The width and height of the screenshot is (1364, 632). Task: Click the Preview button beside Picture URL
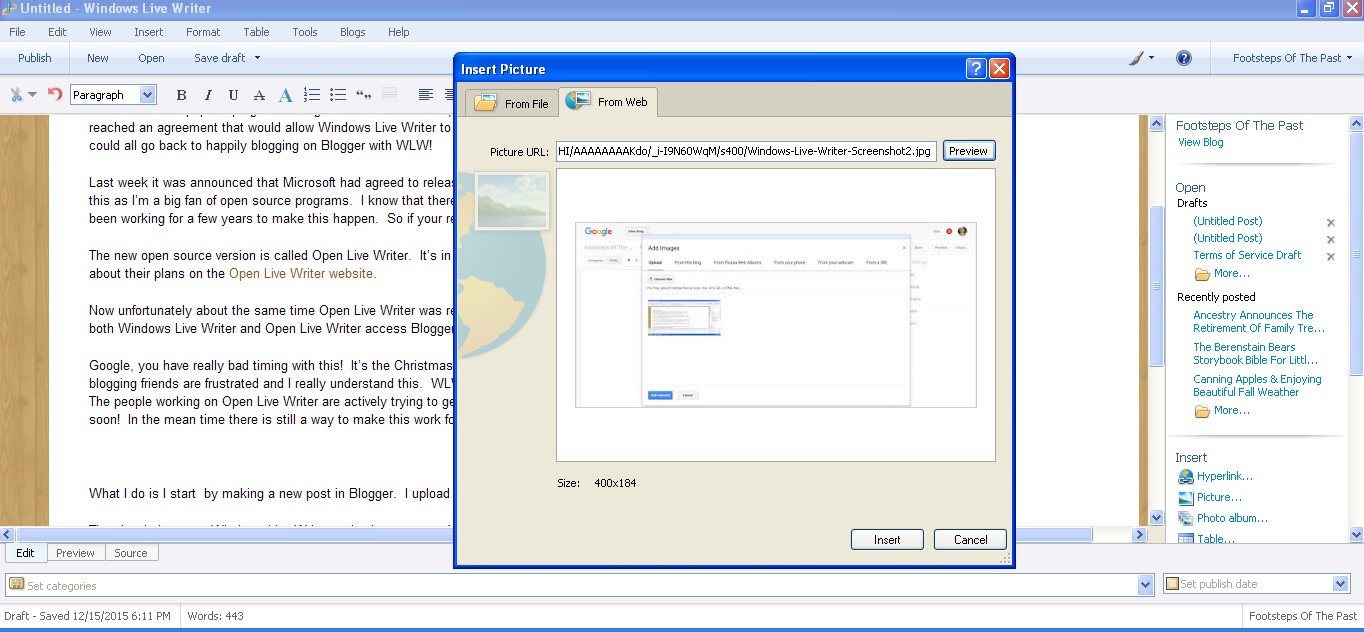coord(968,151)
